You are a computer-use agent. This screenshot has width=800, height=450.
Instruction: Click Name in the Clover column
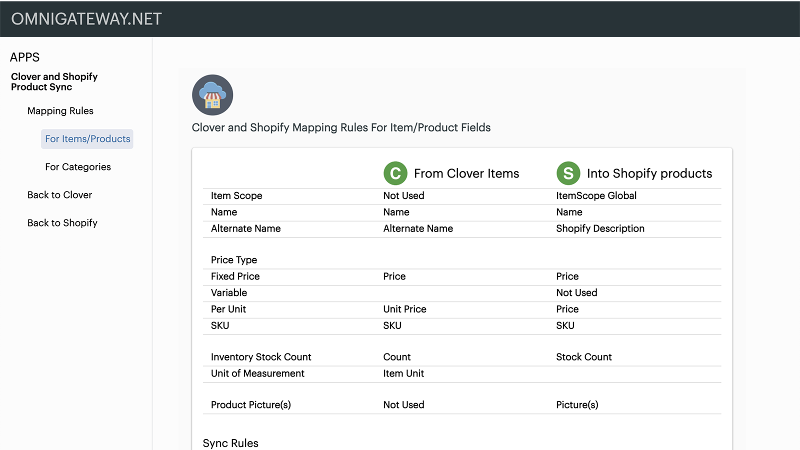tap(396, 212)
